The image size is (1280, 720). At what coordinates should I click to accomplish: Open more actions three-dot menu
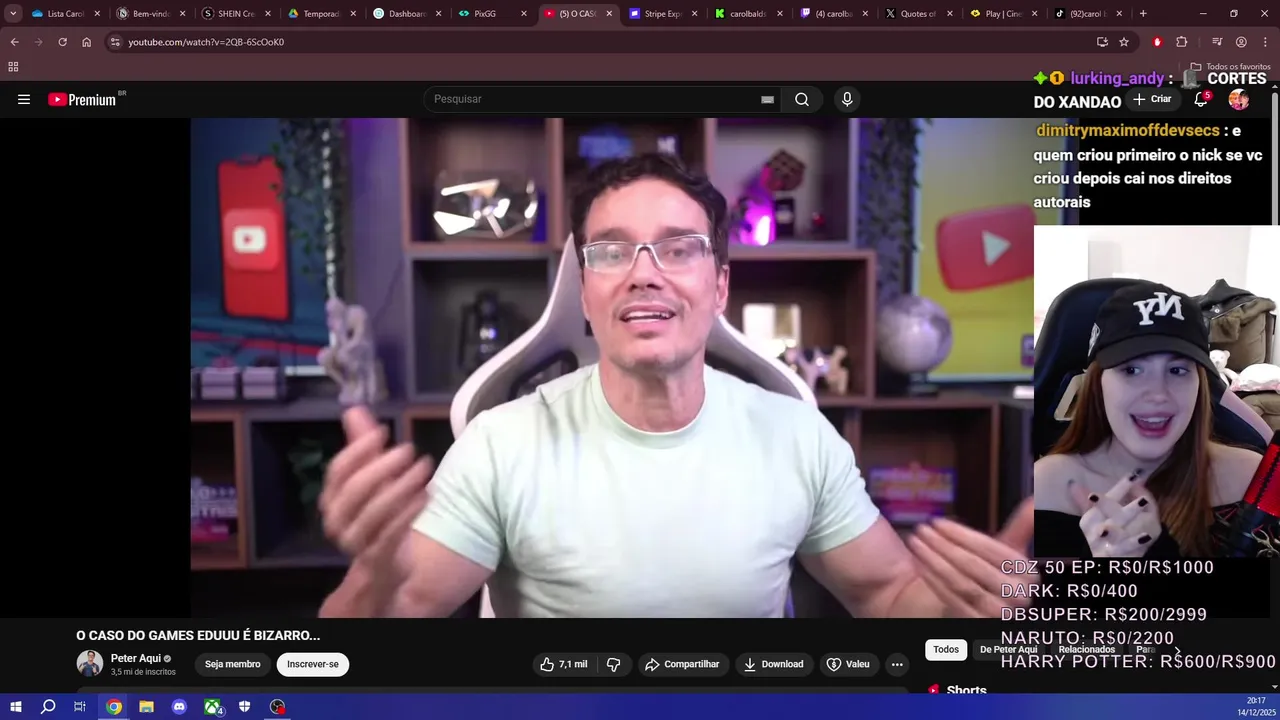click(897, 664)
